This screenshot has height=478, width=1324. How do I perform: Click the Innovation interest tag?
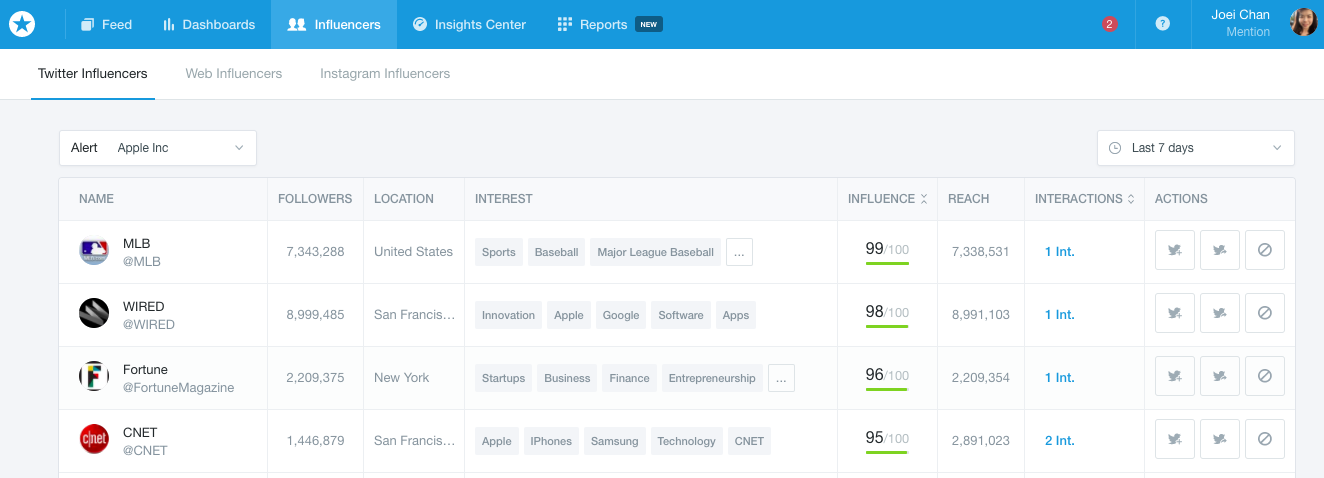pyautogui.click(x=508, y=315)
